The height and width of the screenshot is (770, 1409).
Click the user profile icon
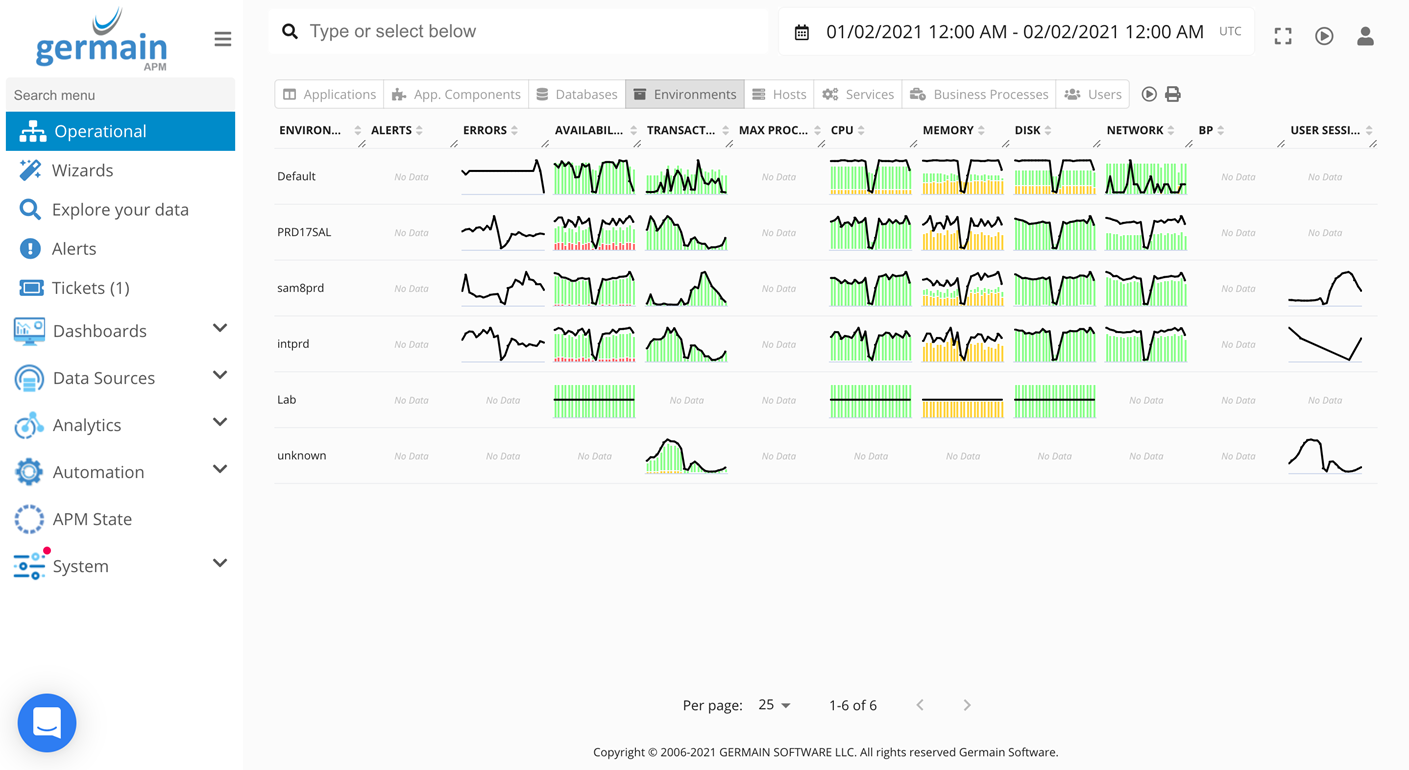click(x=1365, y=36)
